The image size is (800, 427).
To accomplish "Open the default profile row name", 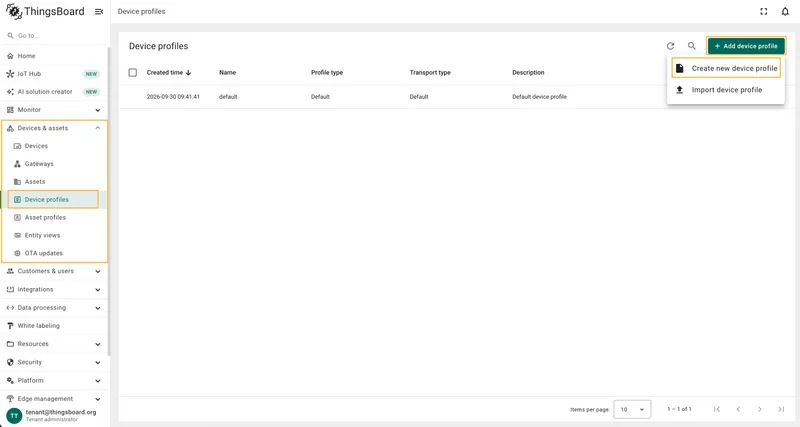I will click(x=228, y=96).
